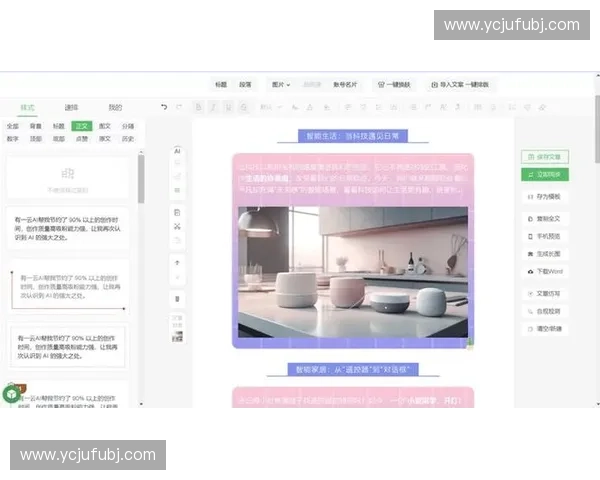Click the green cube floating icon at bottom left
Image resolution: width=600 pixels, height=480 pixels.
pos(11,394)
